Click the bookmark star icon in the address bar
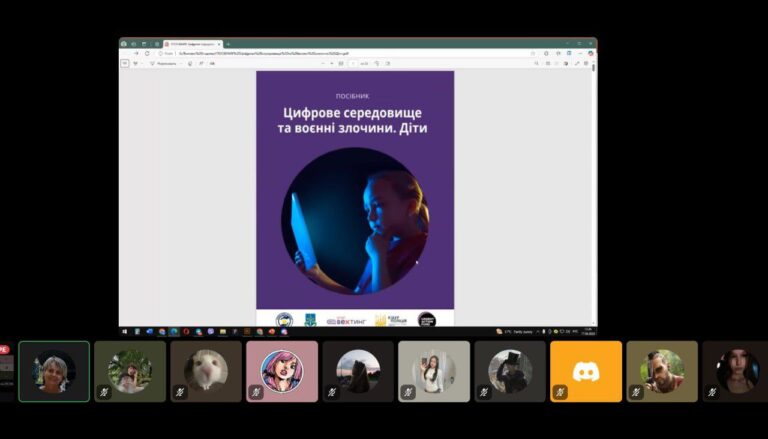This screenshot has height=439, width=768. 533,53
